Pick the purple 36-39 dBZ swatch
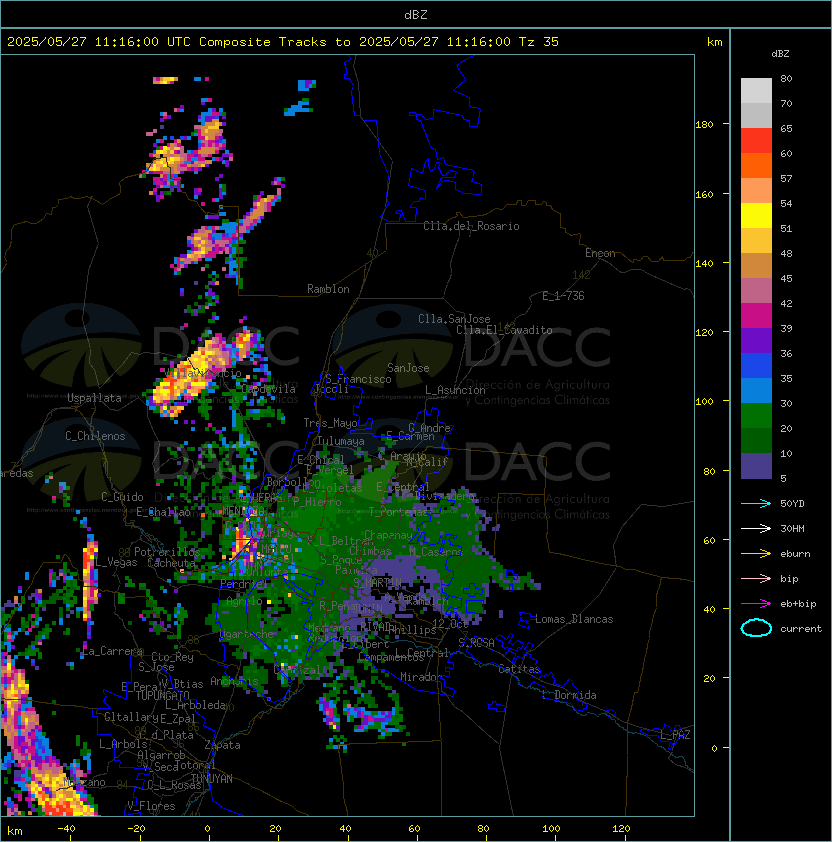 756,341
